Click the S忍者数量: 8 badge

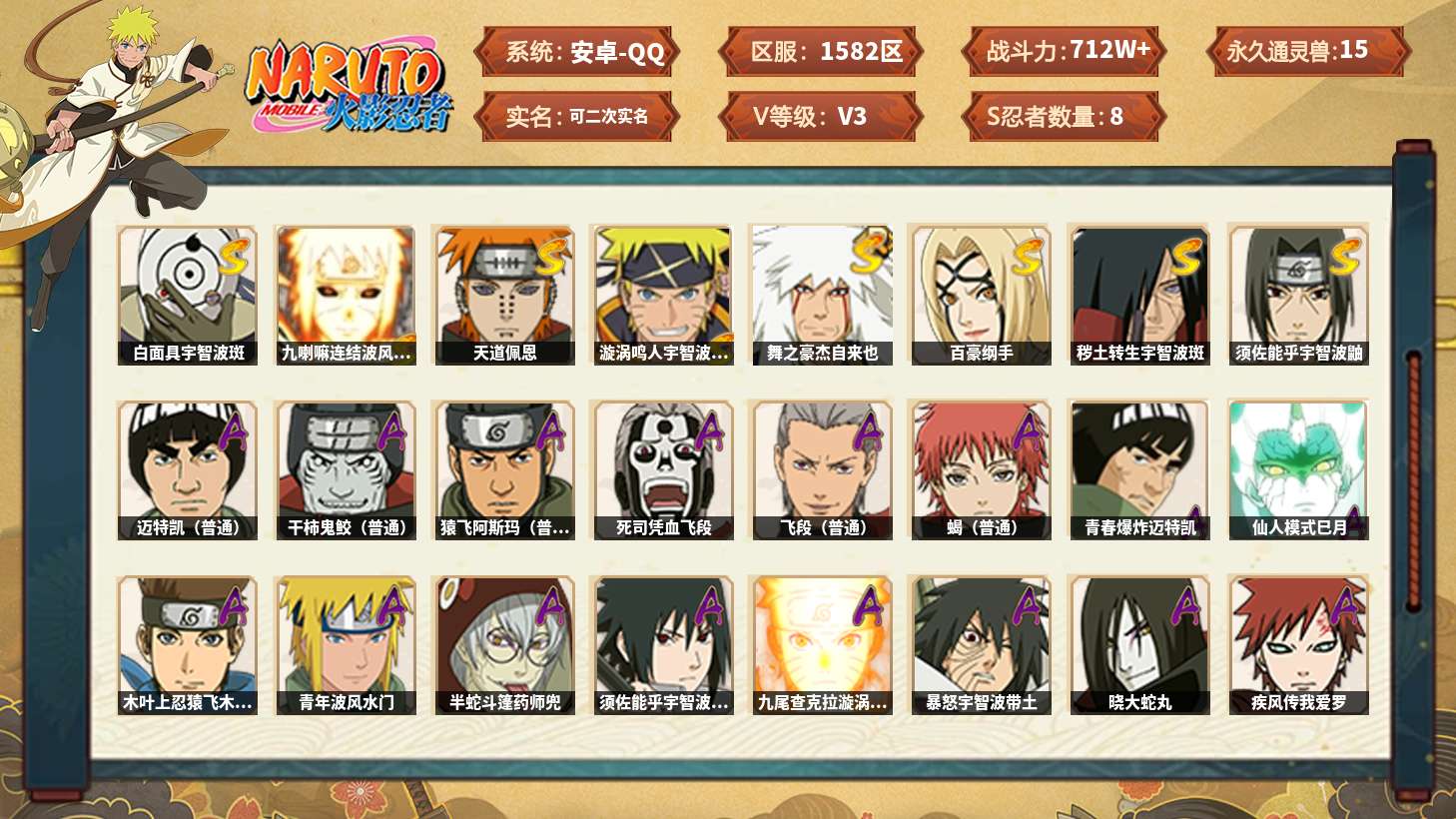tap(1065, 117)
